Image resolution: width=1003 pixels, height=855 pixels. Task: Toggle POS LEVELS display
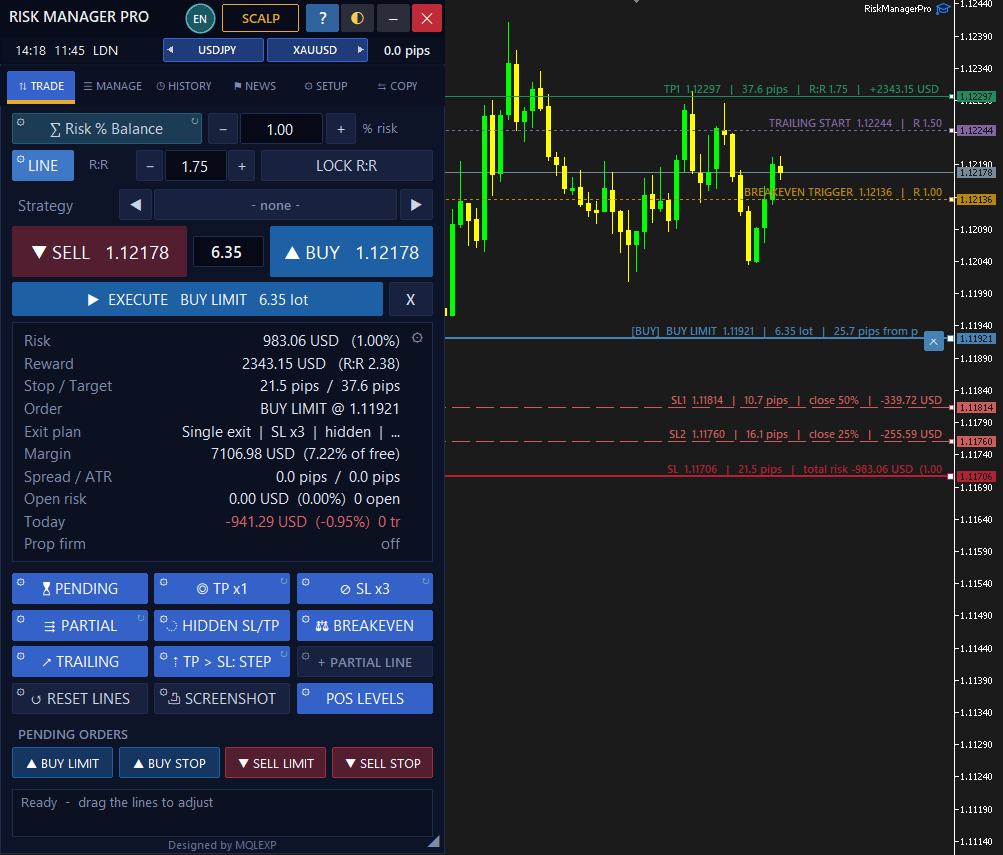(x=365, y=699)
